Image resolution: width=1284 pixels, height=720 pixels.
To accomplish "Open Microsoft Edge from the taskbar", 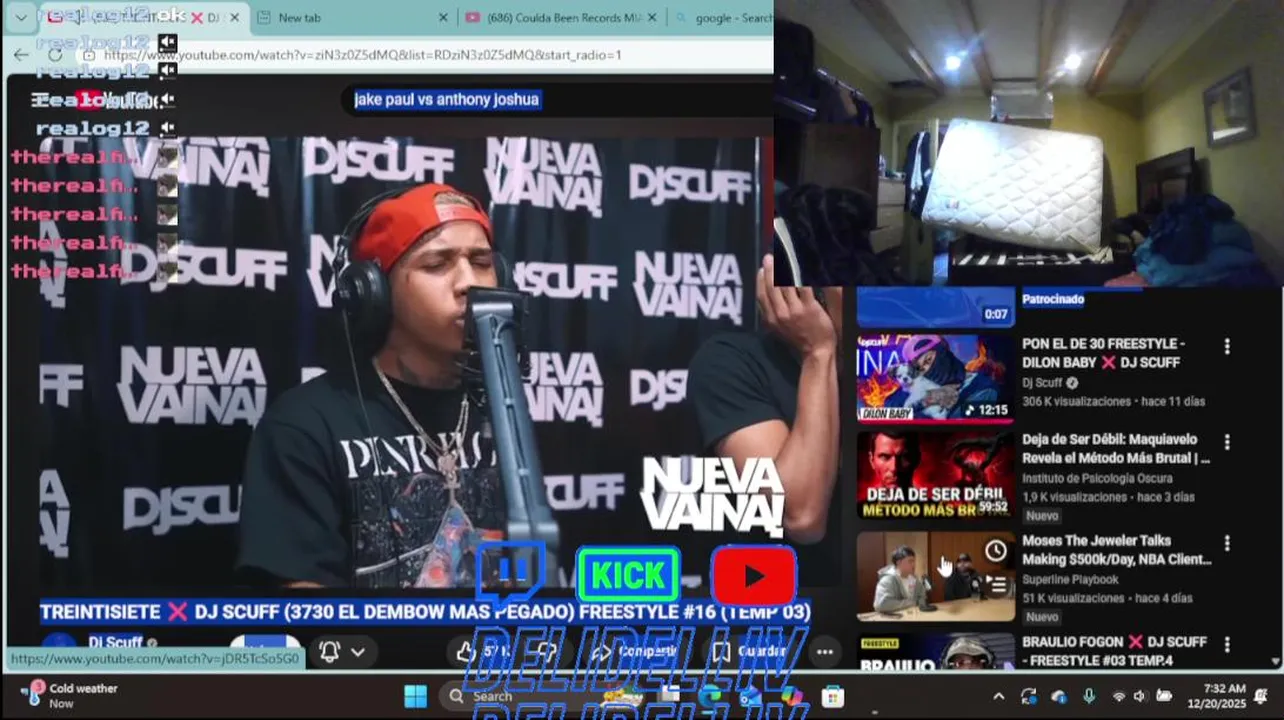I will pyautogui.click(x=709, y=696).
